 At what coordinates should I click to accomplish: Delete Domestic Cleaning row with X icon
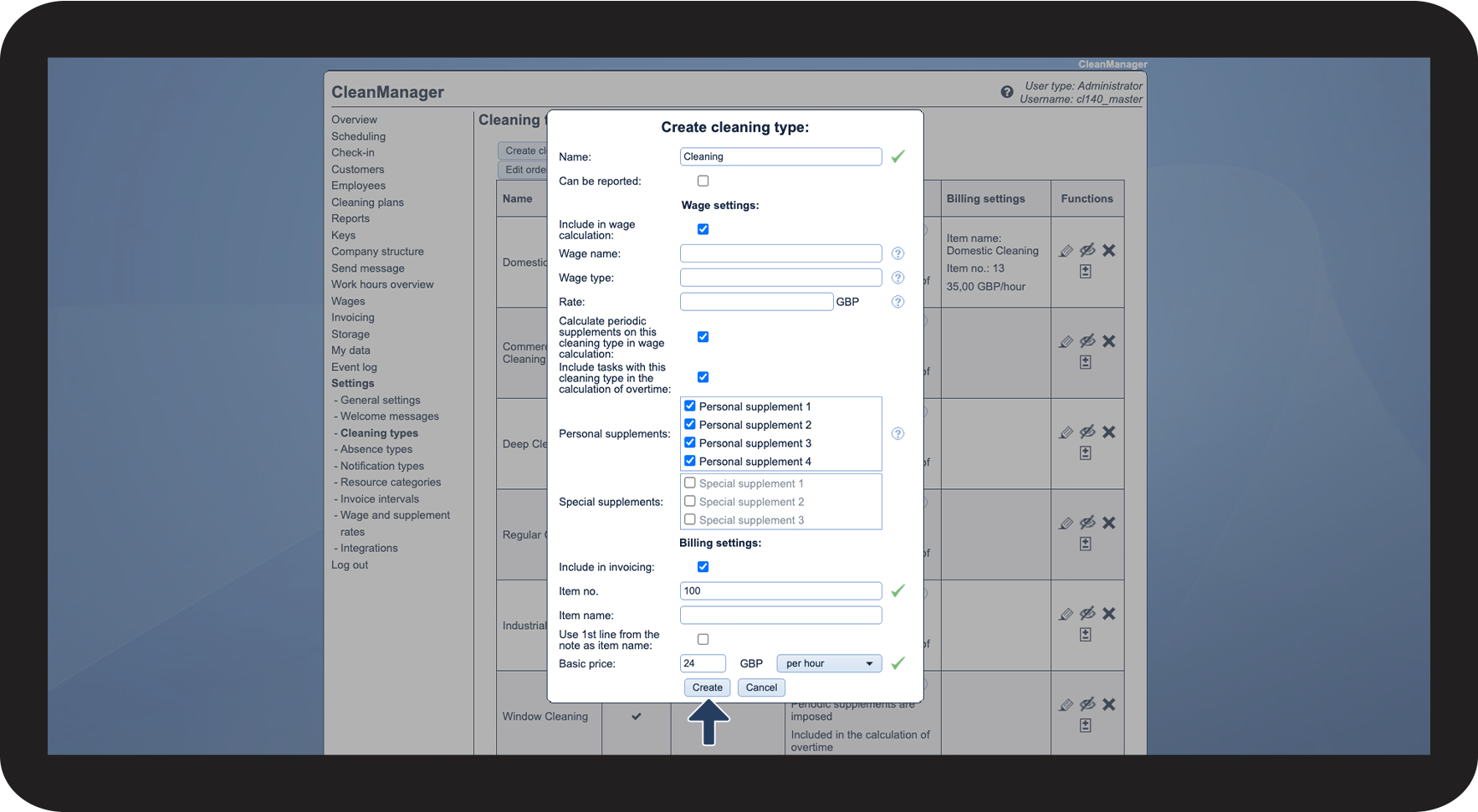click(1109, 250)
